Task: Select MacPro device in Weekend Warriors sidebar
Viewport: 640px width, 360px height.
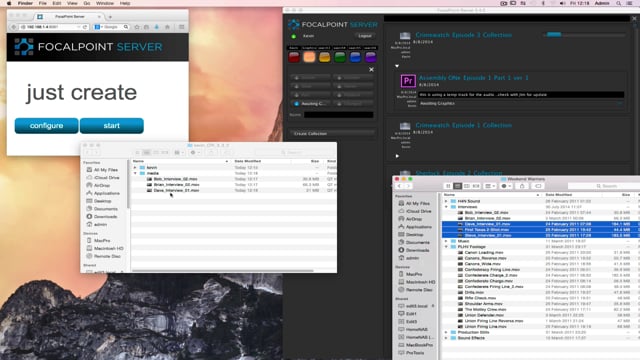Action: pos(411,274)
